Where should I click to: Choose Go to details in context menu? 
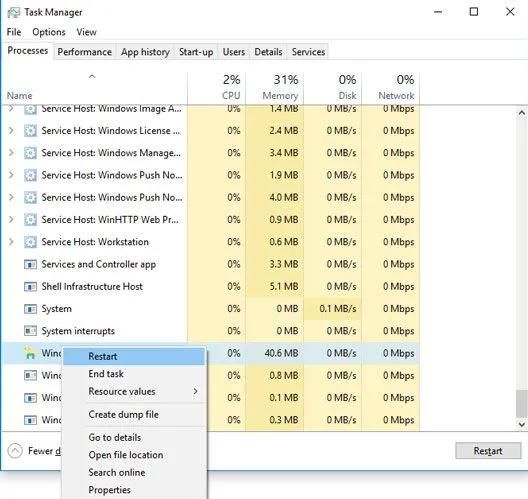tap(134, 437)
